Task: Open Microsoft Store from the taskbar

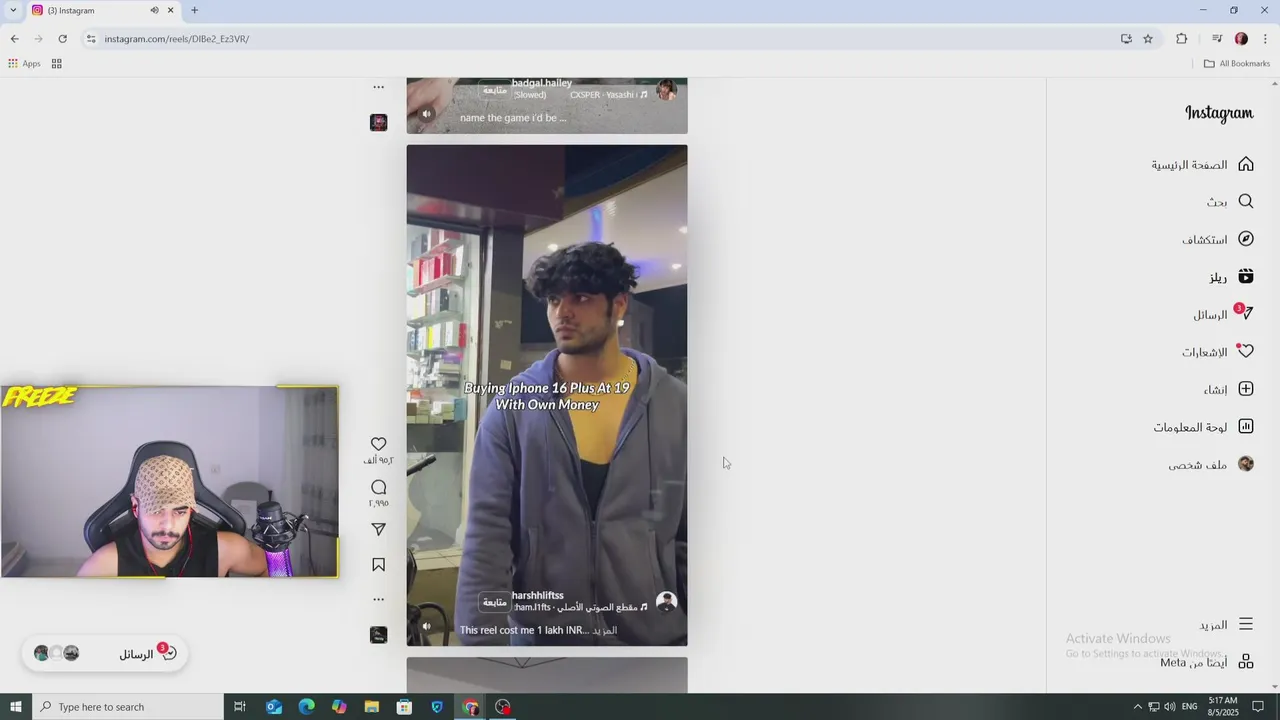Action: click(404, 707)
